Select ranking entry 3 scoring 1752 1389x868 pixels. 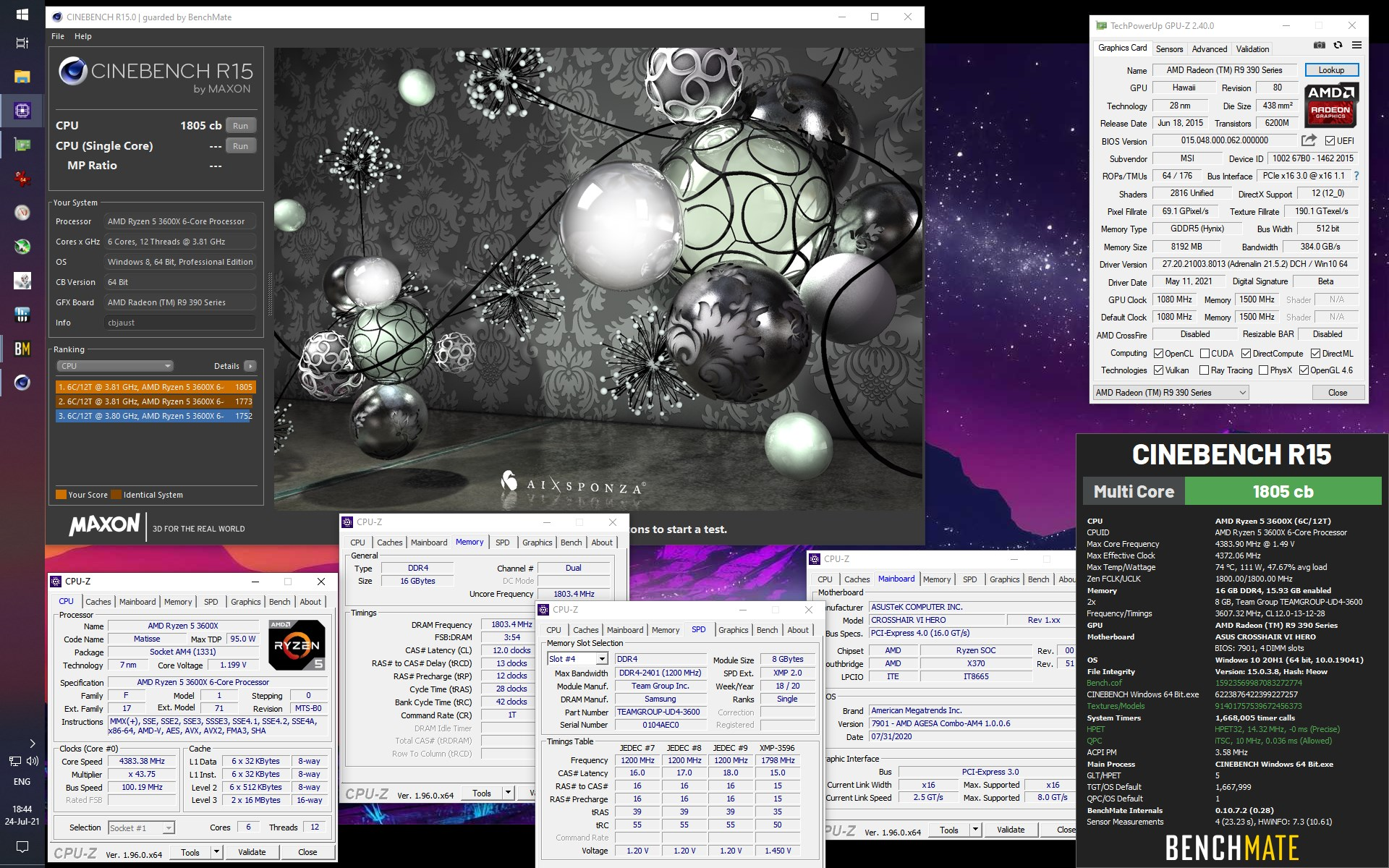156,416
